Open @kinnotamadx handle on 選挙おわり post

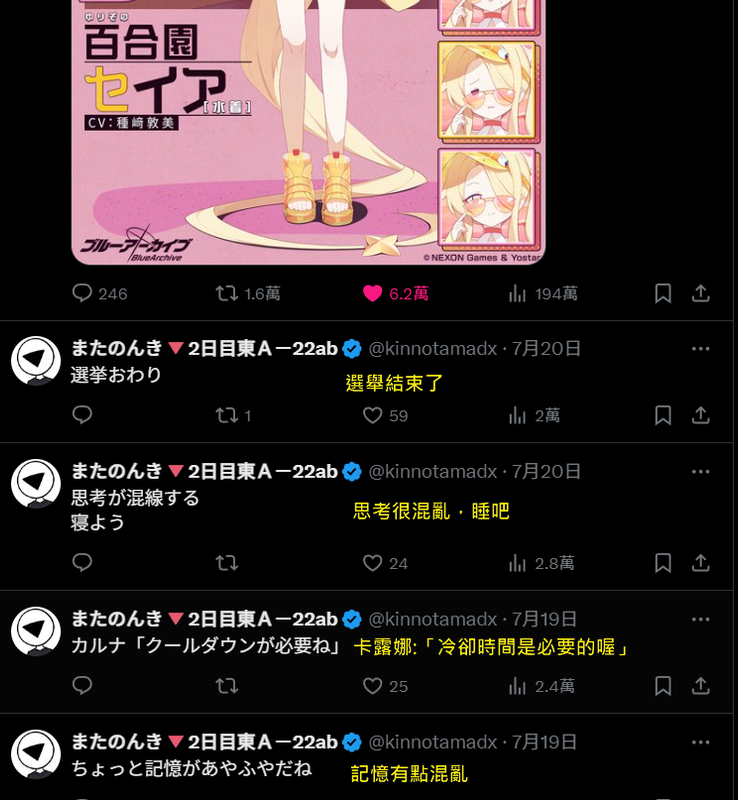[432, 348]
